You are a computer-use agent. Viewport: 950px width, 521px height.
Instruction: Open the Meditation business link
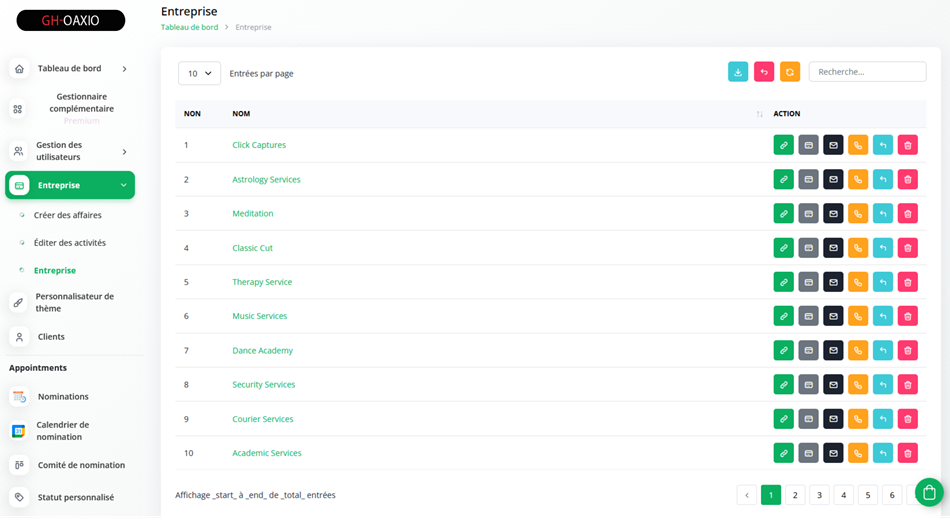coord(253,213)
